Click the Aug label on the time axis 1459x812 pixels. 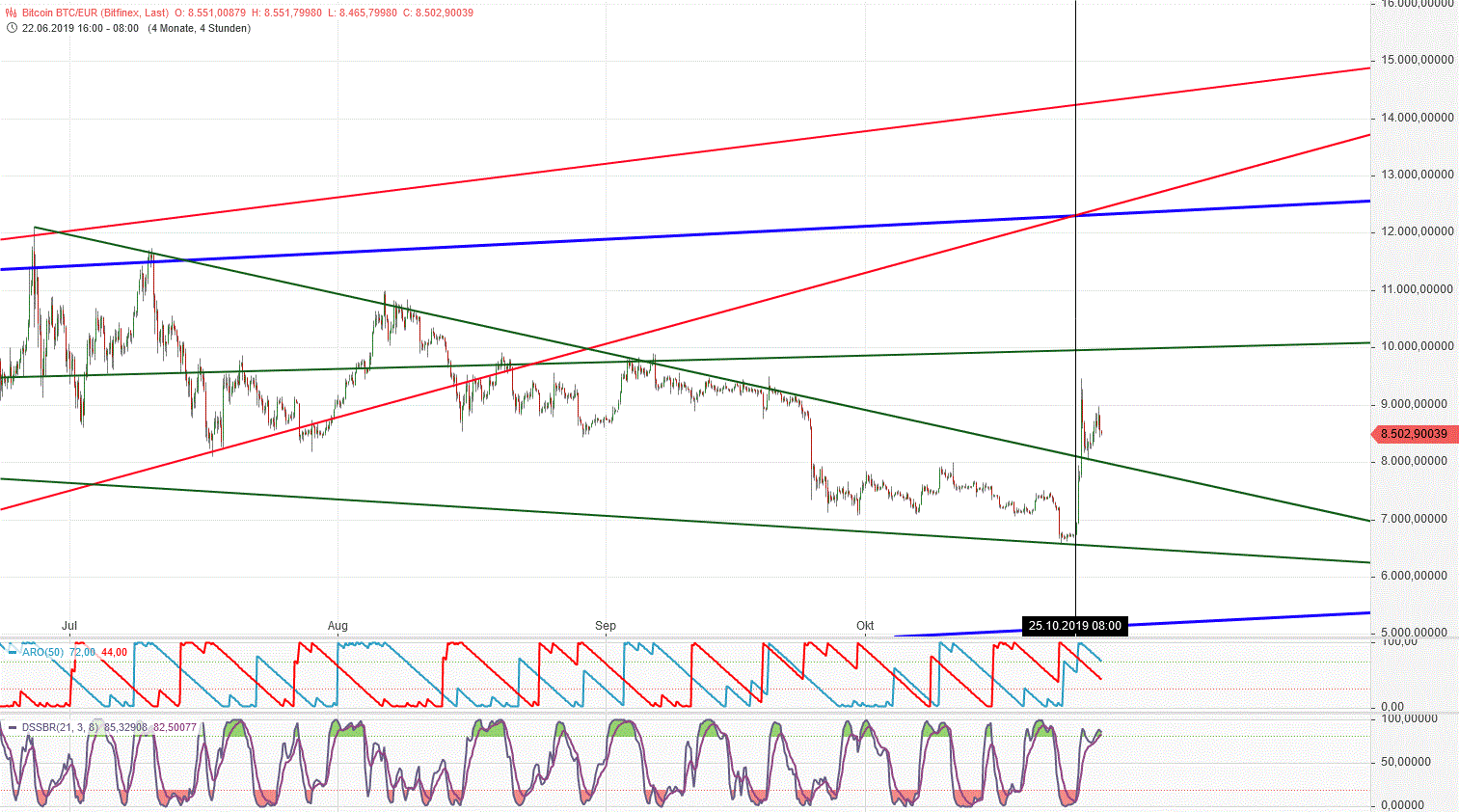click(x=338, y=626)
